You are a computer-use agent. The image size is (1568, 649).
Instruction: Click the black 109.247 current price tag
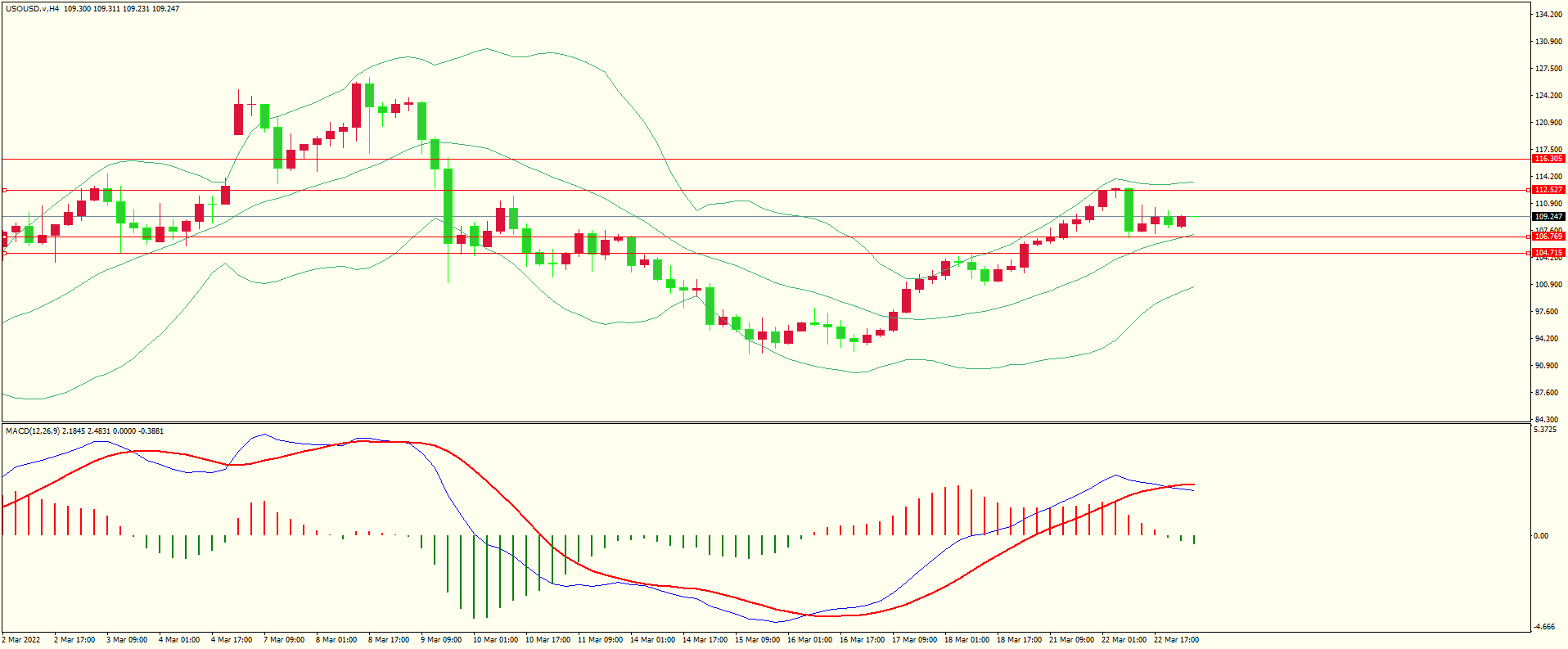(1548, 217)
